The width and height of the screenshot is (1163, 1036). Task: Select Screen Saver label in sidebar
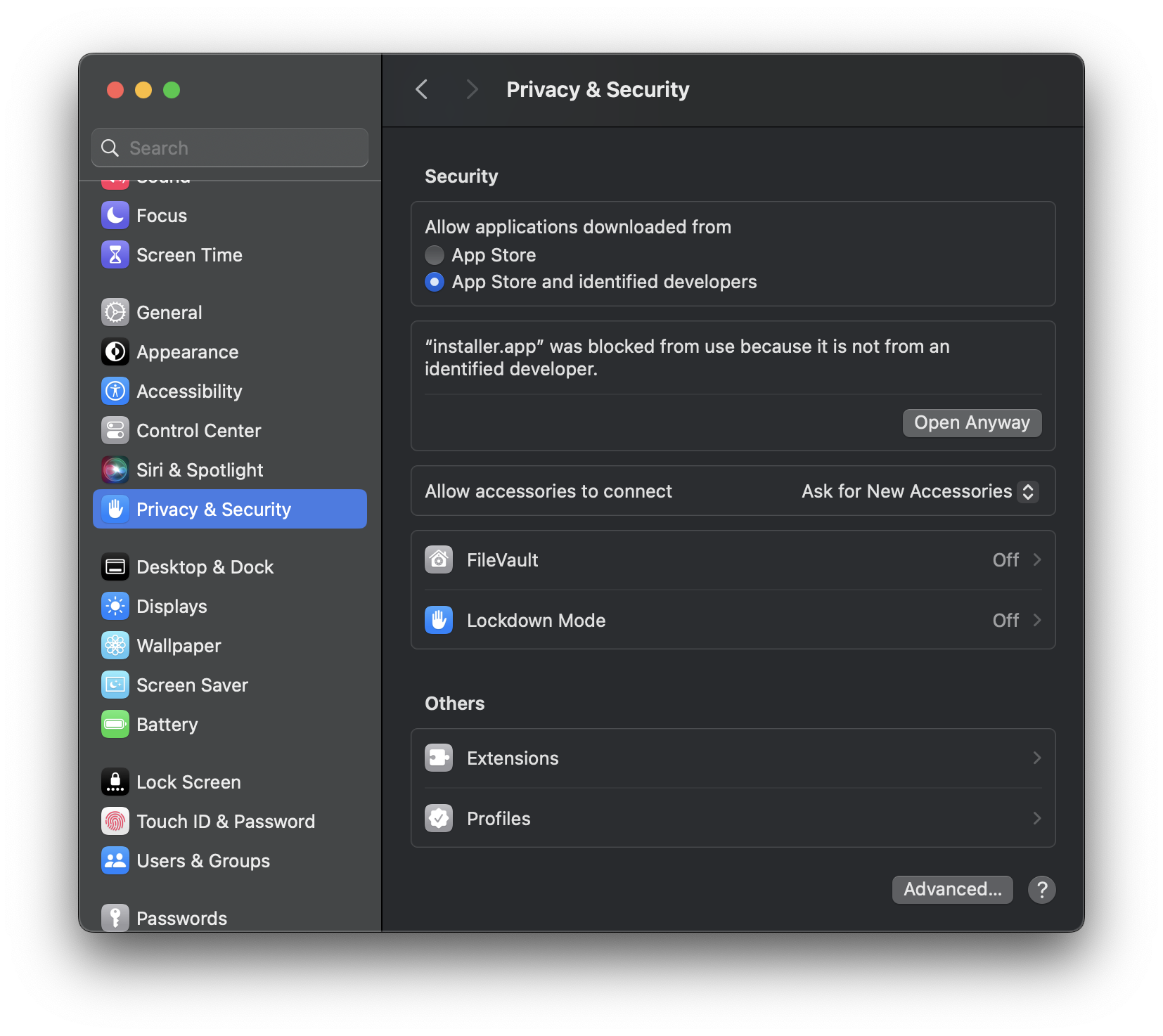click(192, 685)
